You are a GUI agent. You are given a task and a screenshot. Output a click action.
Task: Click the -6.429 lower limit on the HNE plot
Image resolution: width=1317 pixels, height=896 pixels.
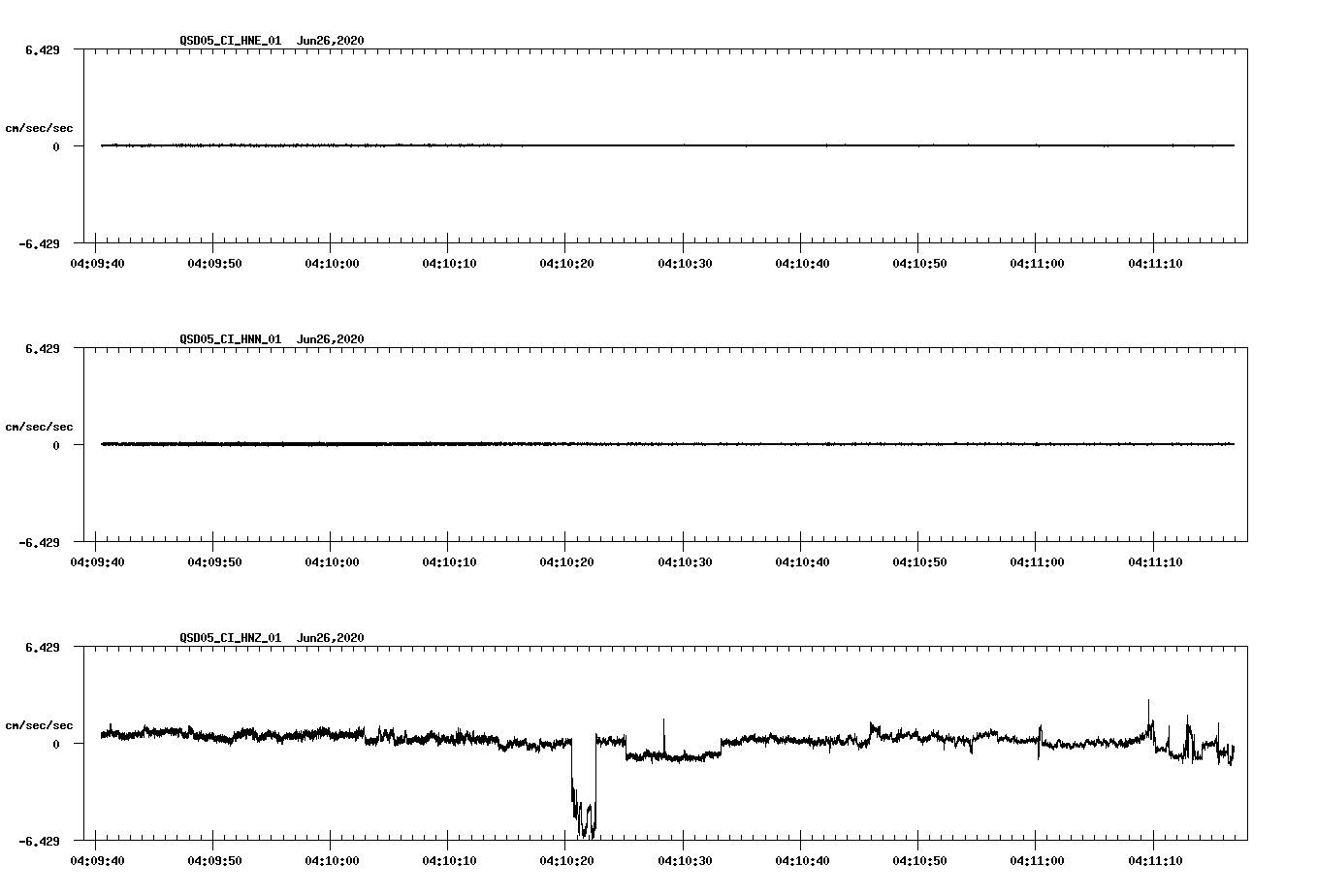pyautogui.click(x=39, y=244)
